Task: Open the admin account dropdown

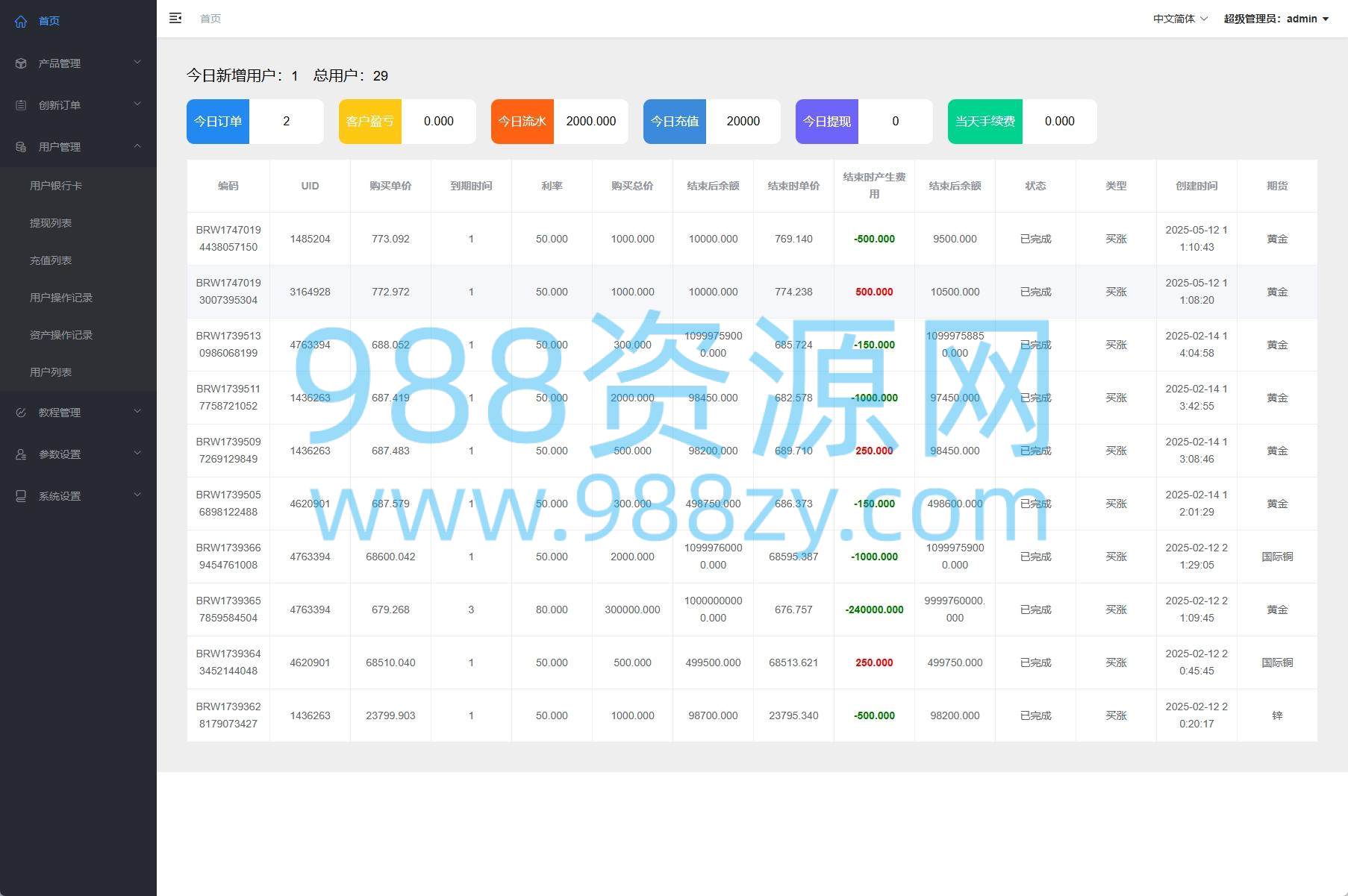Action: [x=1276, y=19]
